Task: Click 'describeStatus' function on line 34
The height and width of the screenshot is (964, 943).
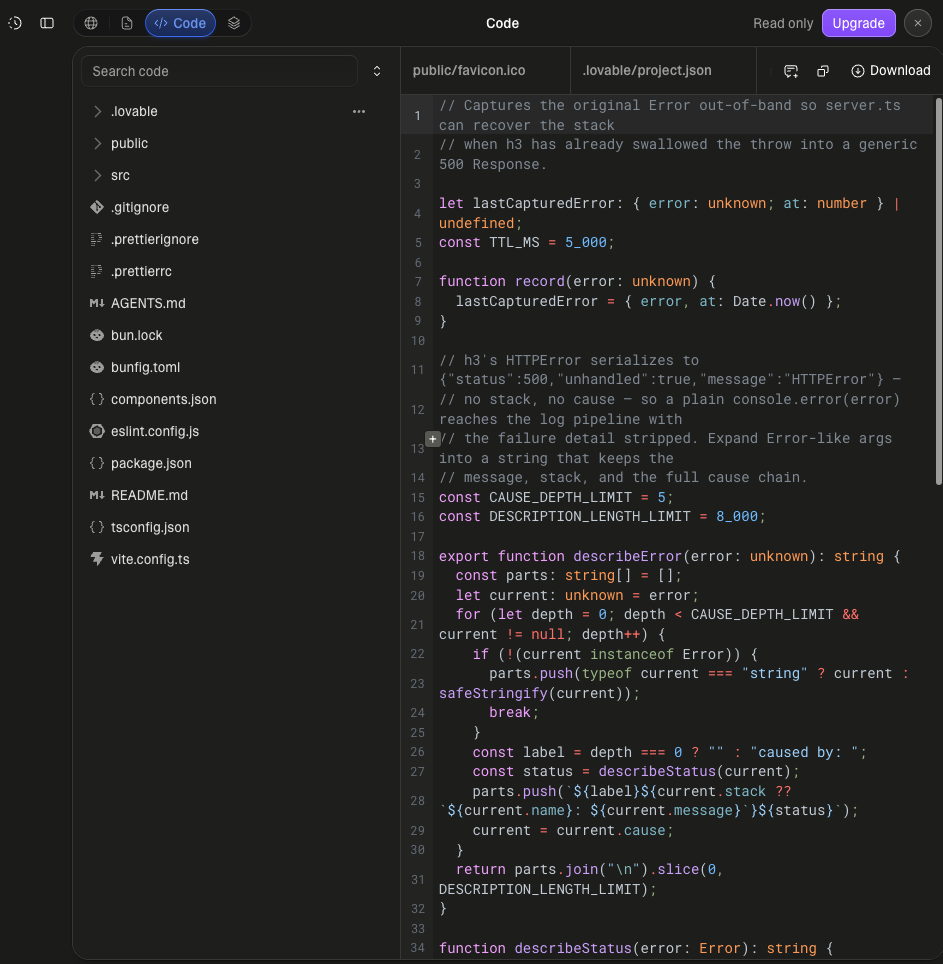Action: click(573, 949)
